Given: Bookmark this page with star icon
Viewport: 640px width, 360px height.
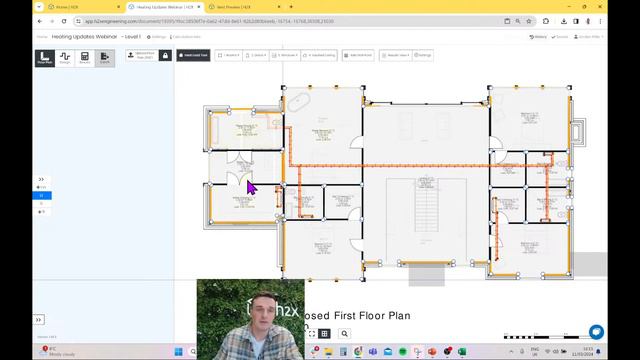Looking at the screenshot, I should click(x=529, y=21).
